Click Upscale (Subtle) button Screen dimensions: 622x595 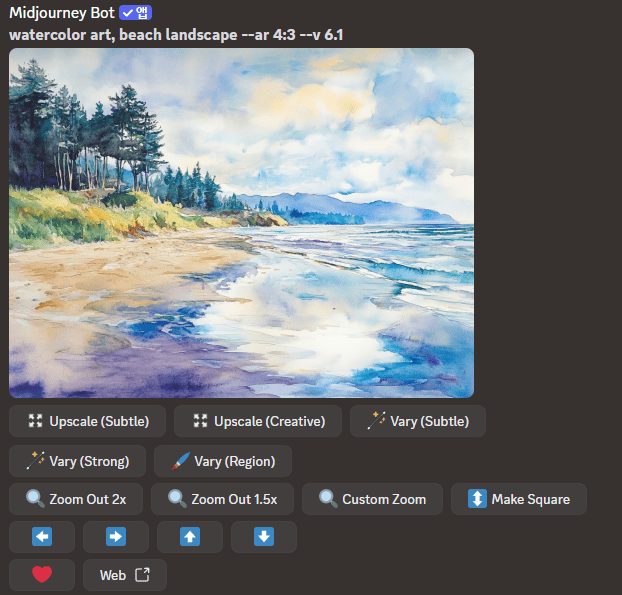[x=87, y=421]
